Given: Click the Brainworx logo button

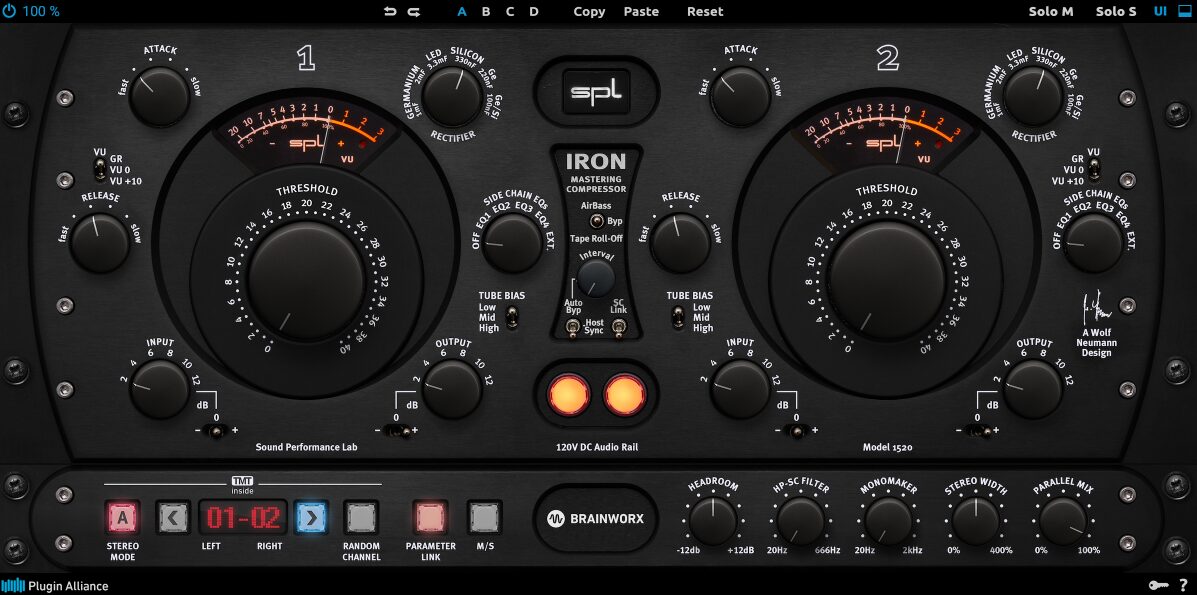Looking at the screenshot, I should coord(595,519).
